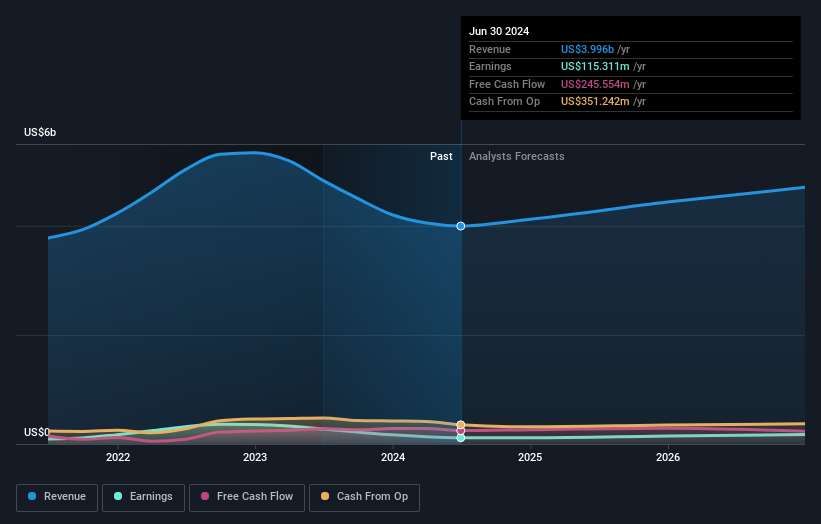
Task: Click the 2023 x-axis label
Action: pyautogui.click(x=255, y=457)
